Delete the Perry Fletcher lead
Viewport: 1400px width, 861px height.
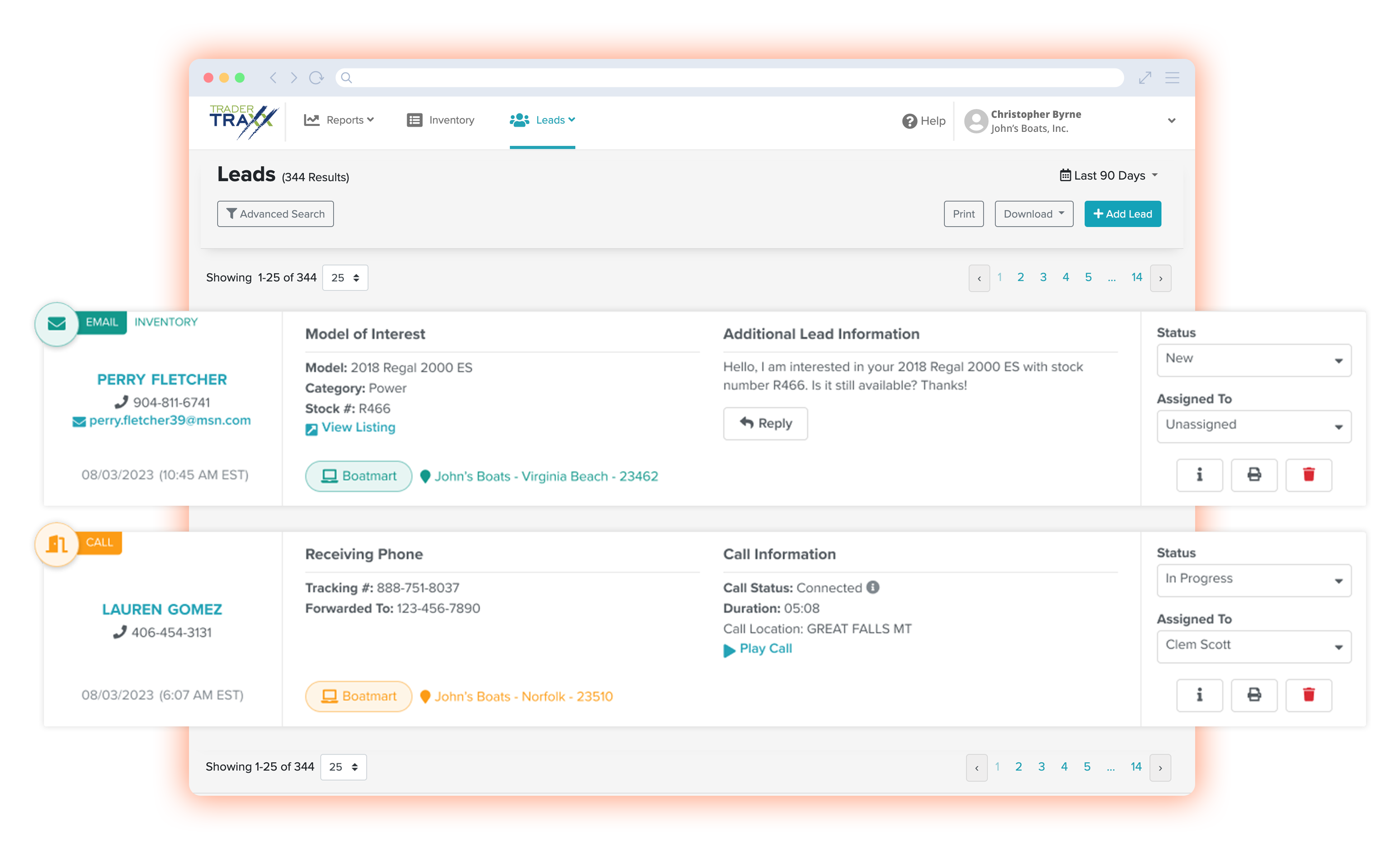tap(1308, 474)
